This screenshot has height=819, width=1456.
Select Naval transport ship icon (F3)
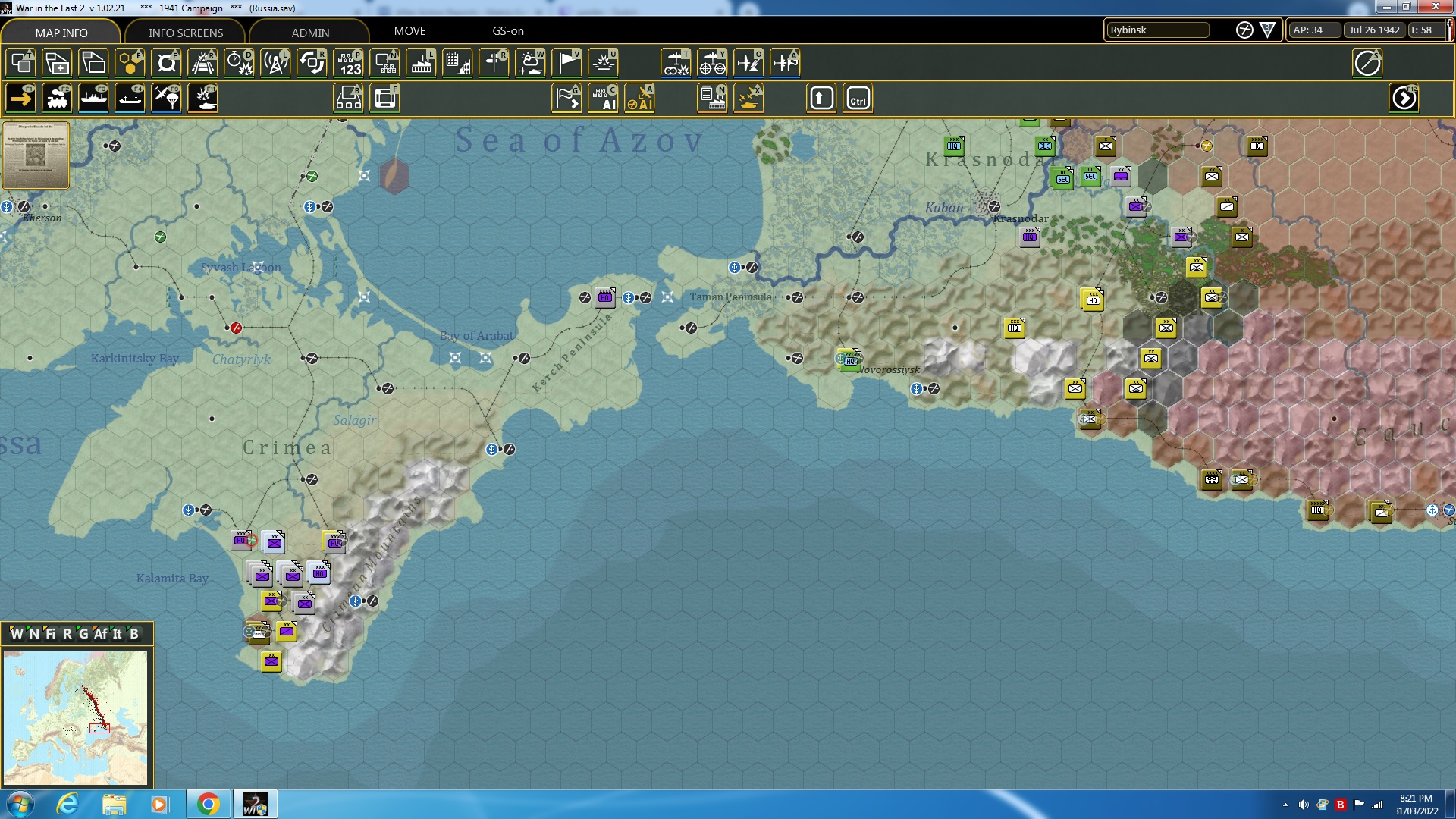[93, 99]
